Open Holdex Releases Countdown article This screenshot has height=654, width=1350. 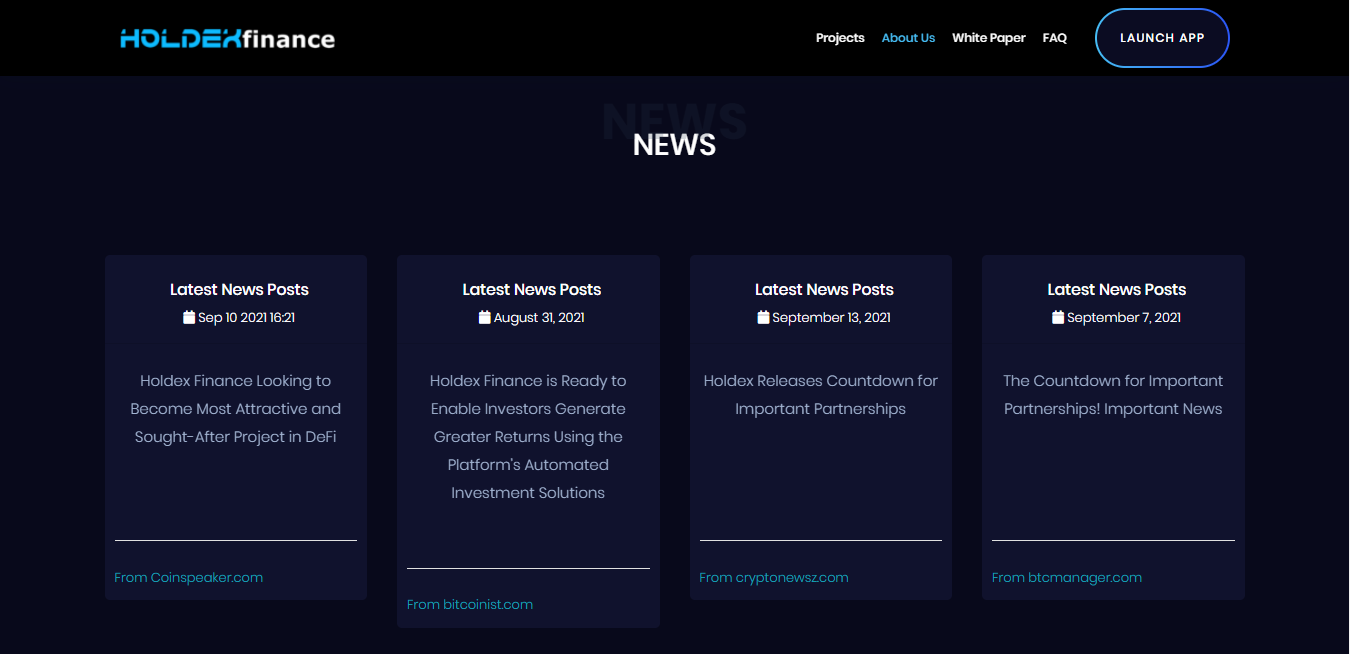click(x=820, y=395)
